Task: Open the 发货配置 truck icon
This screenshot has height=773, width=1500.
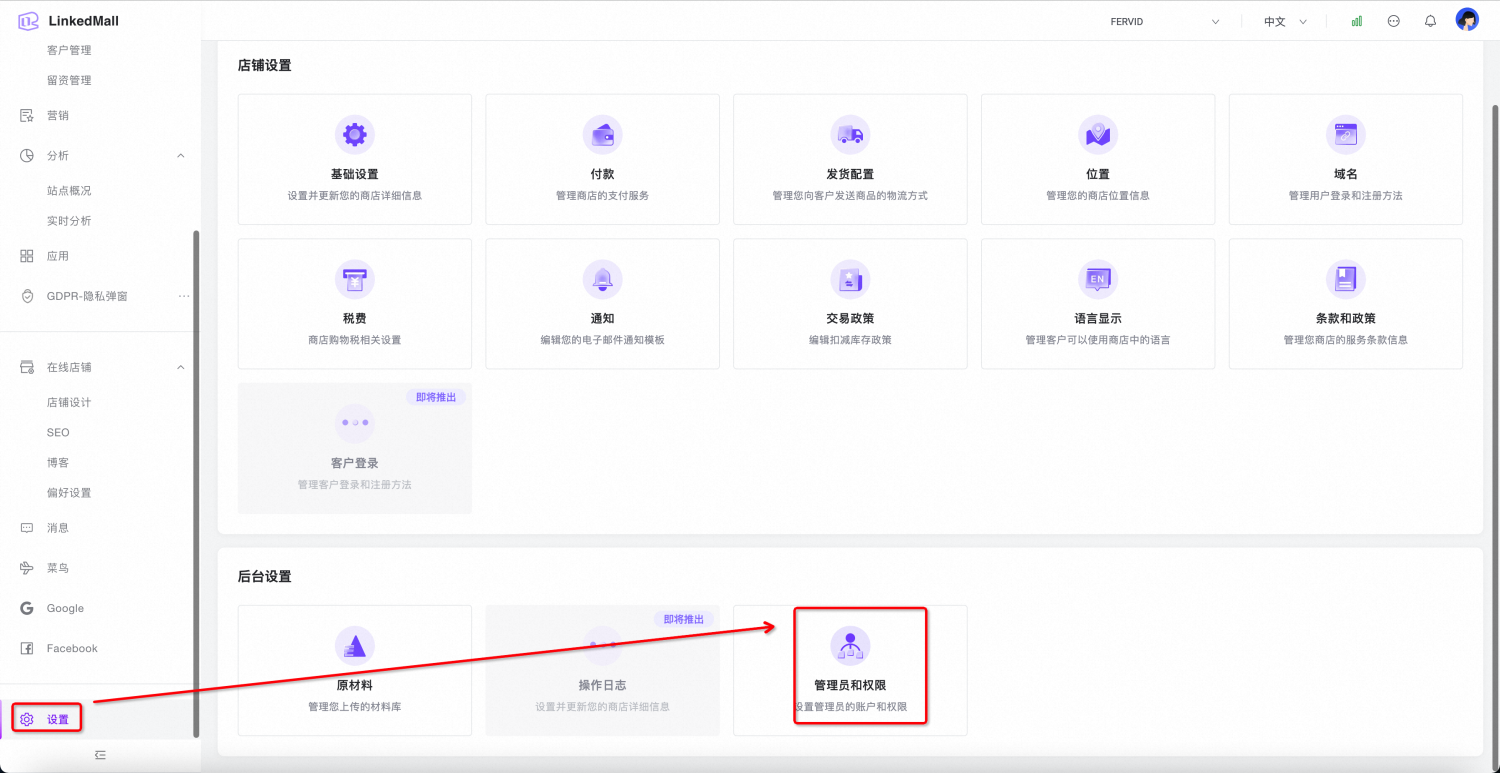Action: click(x=850, y=135)
